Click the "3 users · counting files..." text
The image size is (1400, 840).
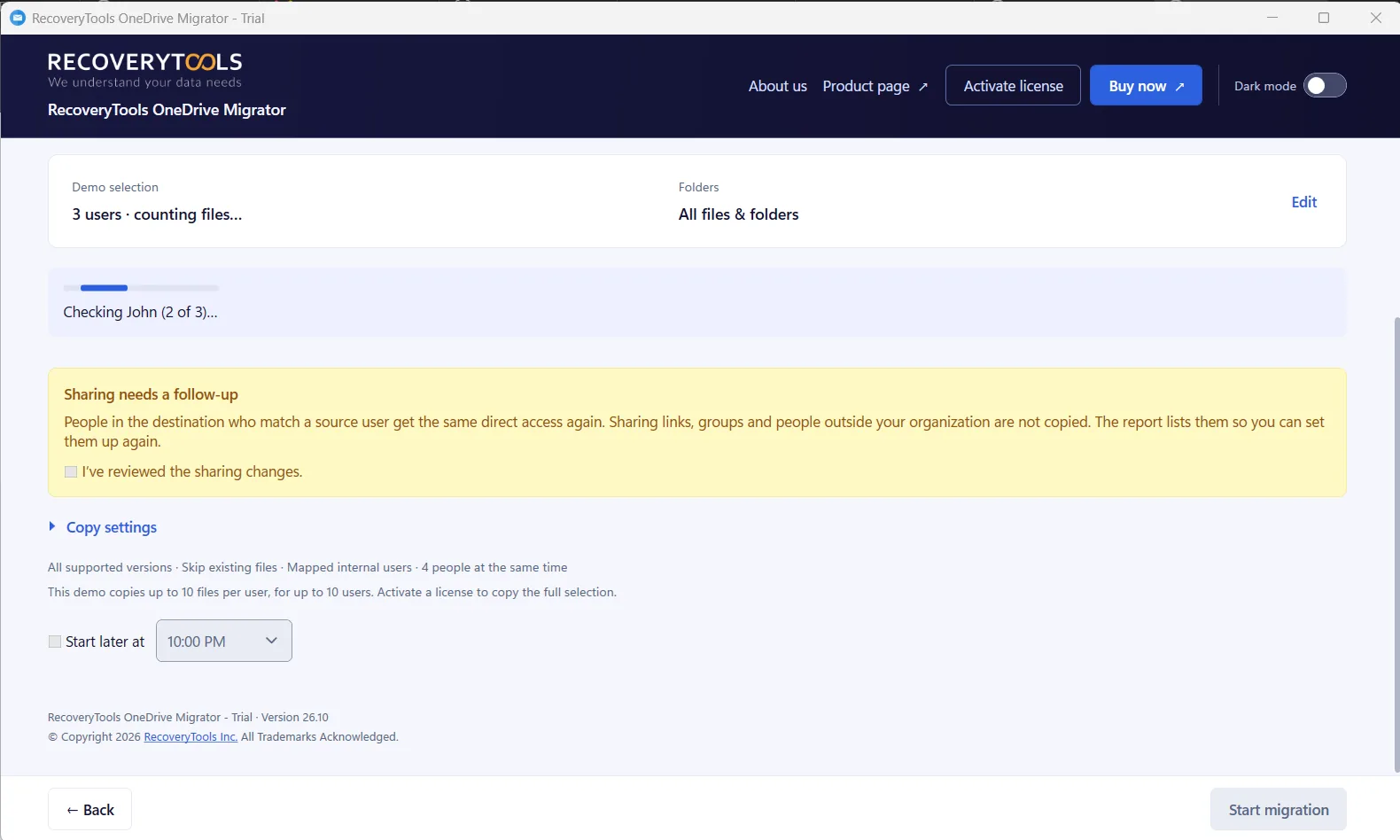pos(157,214)
